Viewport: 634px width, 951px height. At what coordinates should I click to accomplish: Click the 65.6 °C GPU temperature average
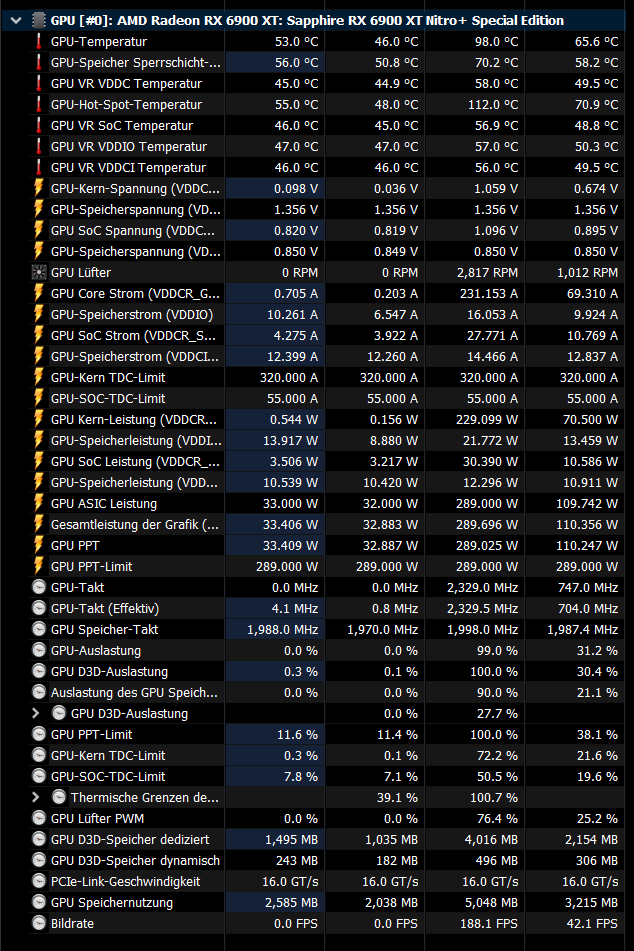[x=596, y=42]
